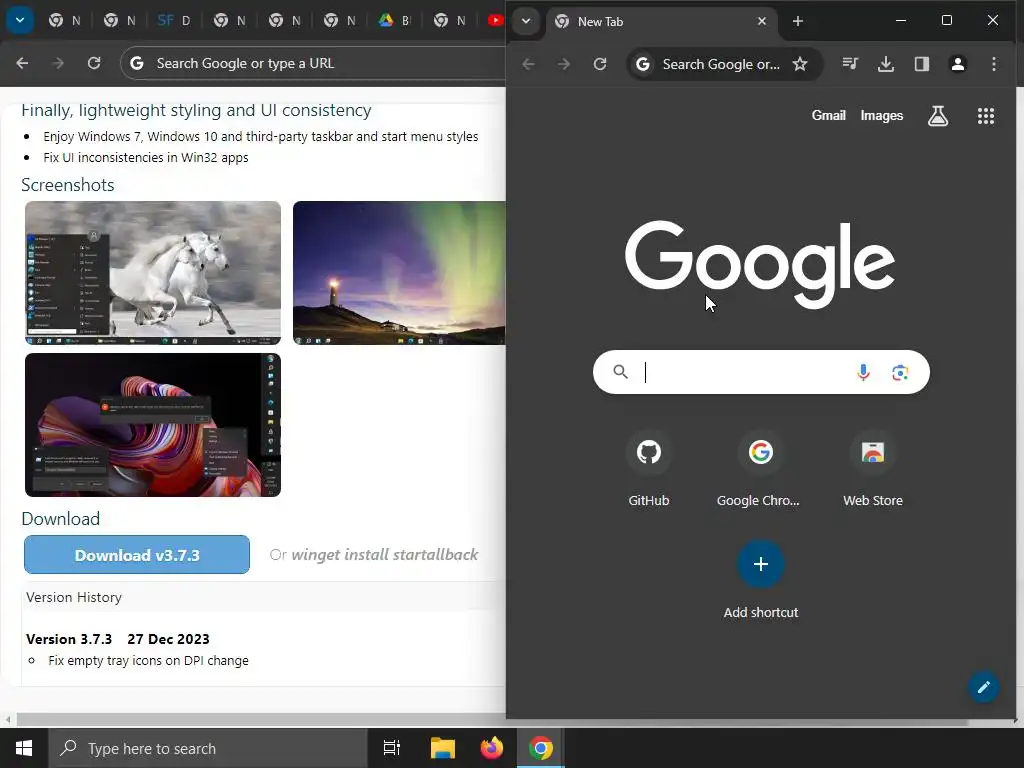1024x768 pixels.
Task: Open Task View from the taskbar
Action: point(392,748)
